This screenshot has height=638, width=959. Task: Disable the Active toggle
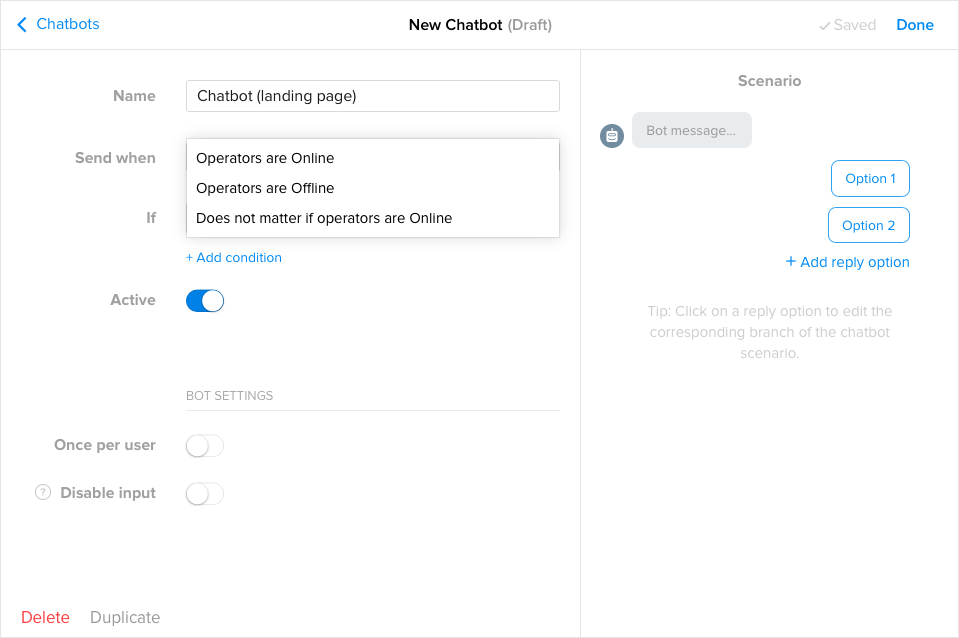[x=204, y=300]
